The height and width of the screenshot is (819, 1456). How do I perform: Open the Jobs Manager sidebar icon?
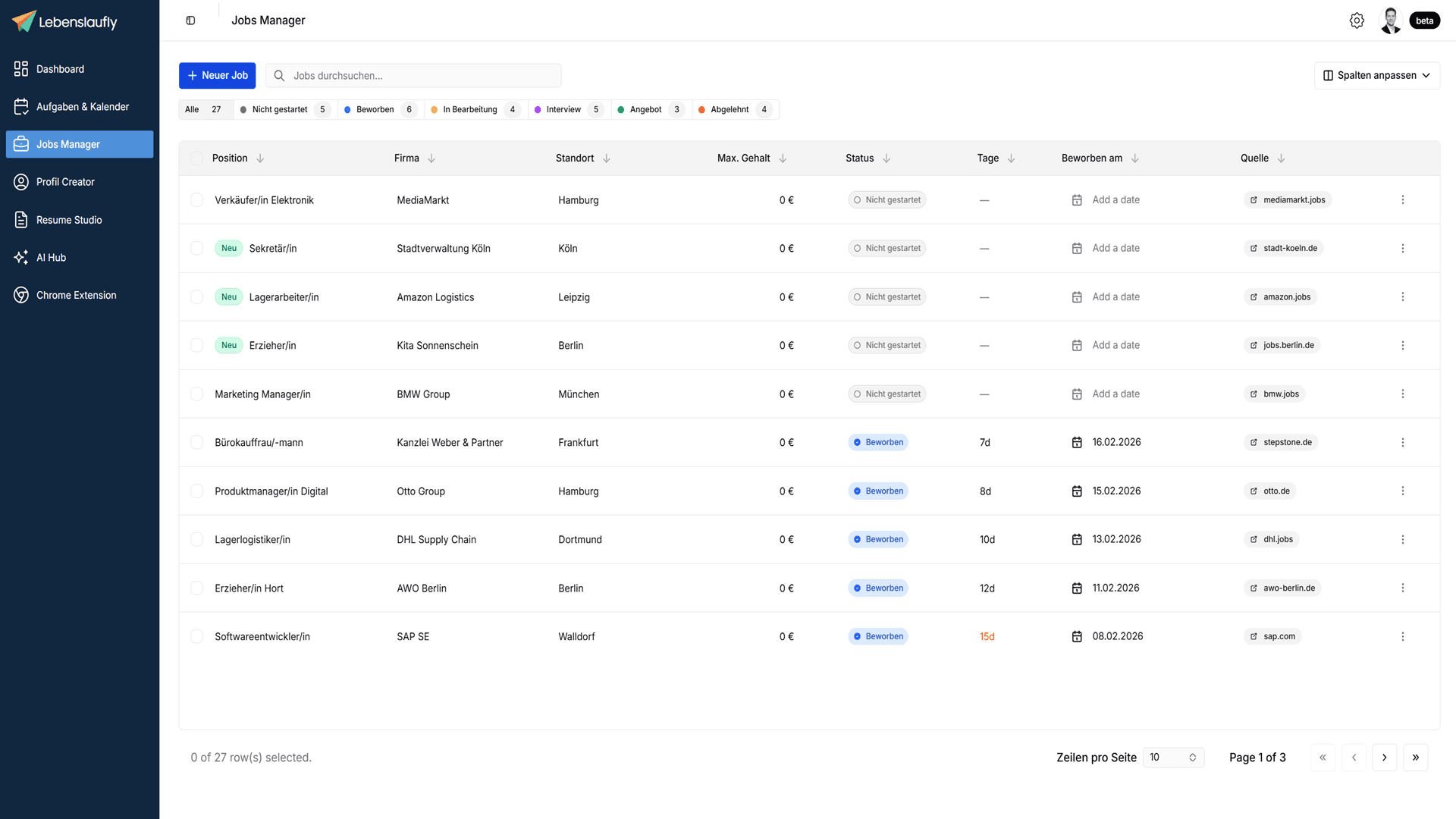21,144
